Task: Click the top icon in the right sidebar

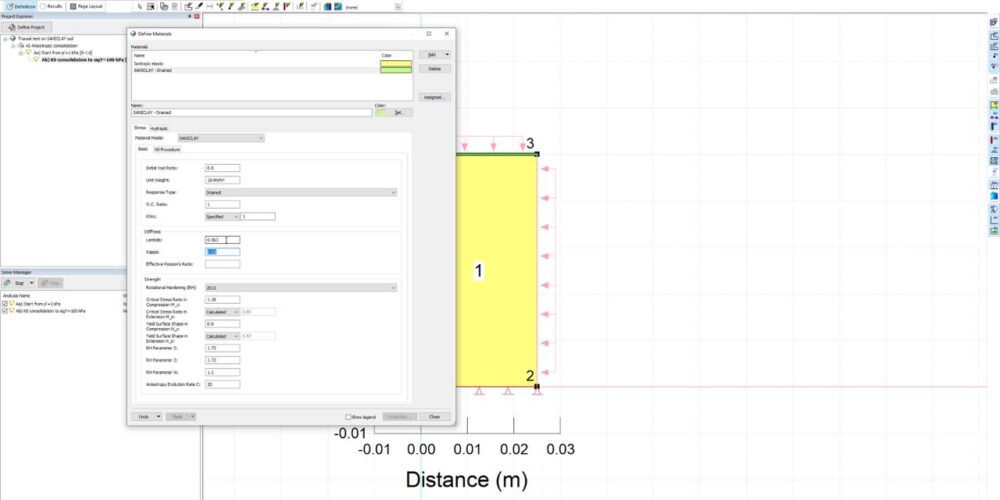Action: pos(992,21)
